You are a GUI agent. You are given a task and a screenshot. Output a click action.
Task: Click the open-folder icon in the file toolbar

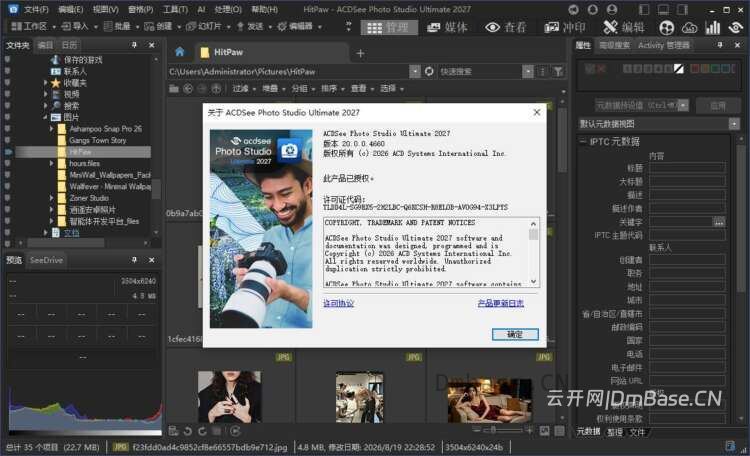[x=174, y=89]
